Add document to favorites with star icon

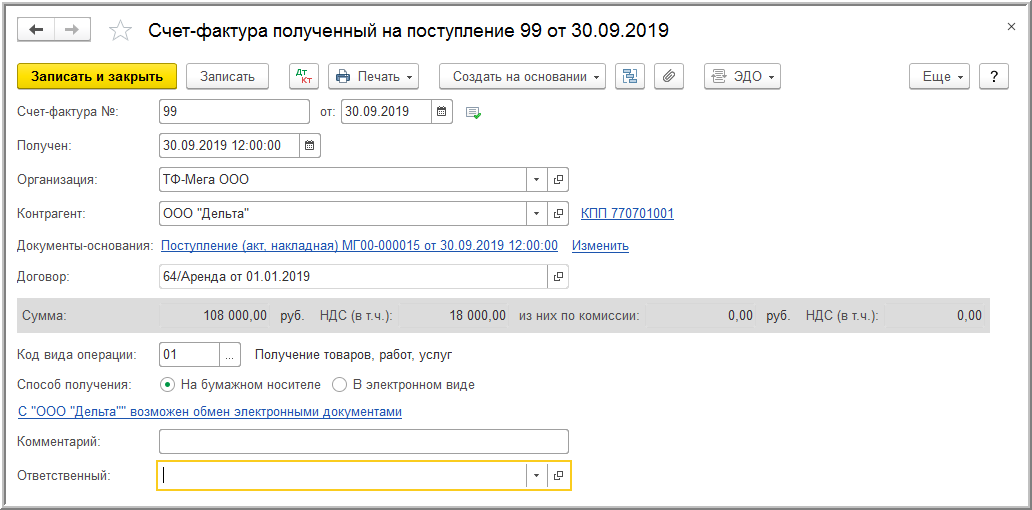click(120, 31)
